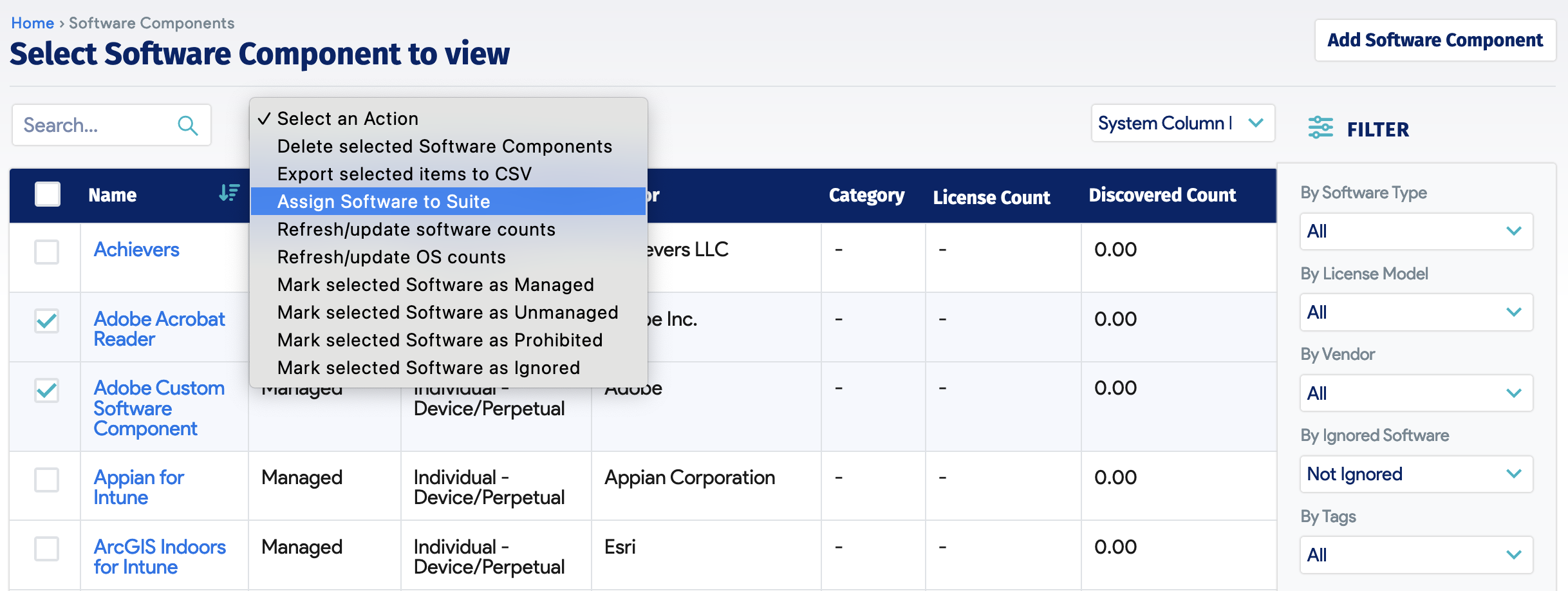Open the By Tags dropdown
The width and height of the screenshot is (1568, 591).
pos(1415,555)
